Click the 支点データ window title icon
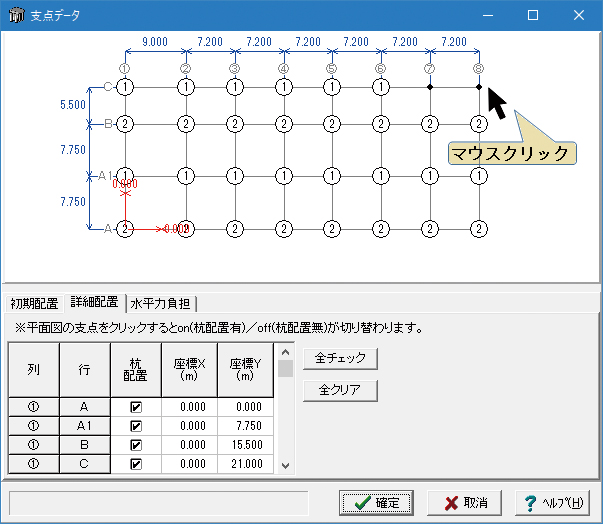This screenshot has width=603, height=524. pos(17,15)
